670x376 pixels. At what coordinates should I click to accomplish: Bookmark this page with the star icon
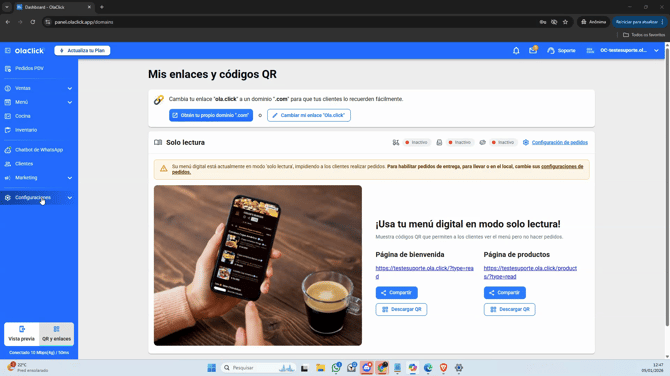(x=565, y=22)
